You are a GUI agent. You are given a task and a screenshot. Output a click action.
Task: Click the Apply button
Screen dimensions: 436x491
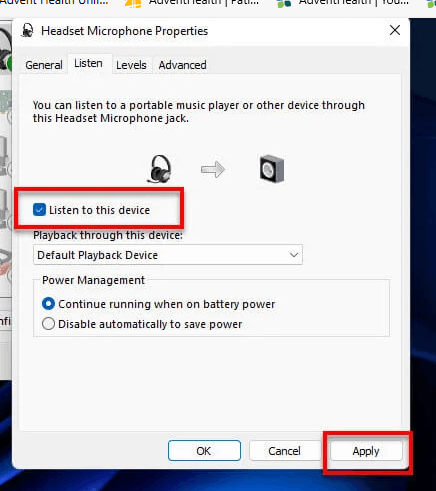click(x=366, y=451)
